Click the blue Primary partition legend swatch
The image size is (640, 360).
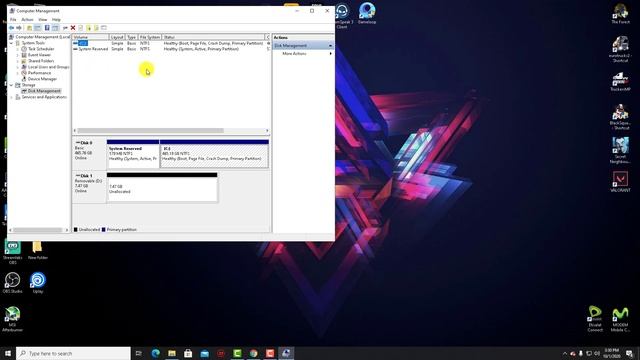pos(104,230)
